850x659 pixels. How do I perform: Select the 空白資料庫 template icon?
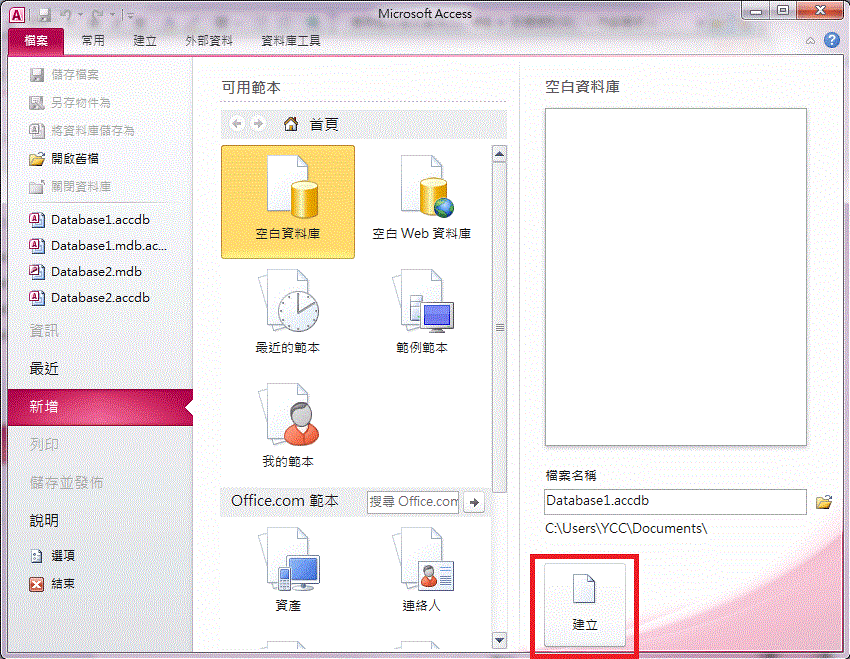288,201
